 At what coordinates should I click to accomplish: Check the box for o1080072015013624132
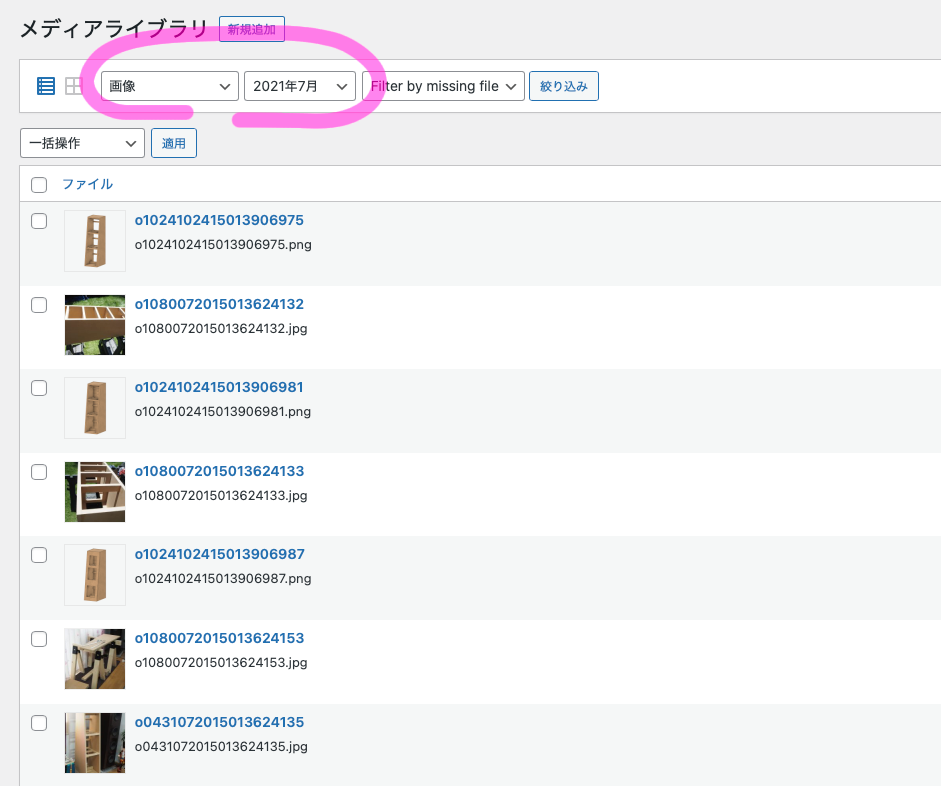(x=39, y=305)
